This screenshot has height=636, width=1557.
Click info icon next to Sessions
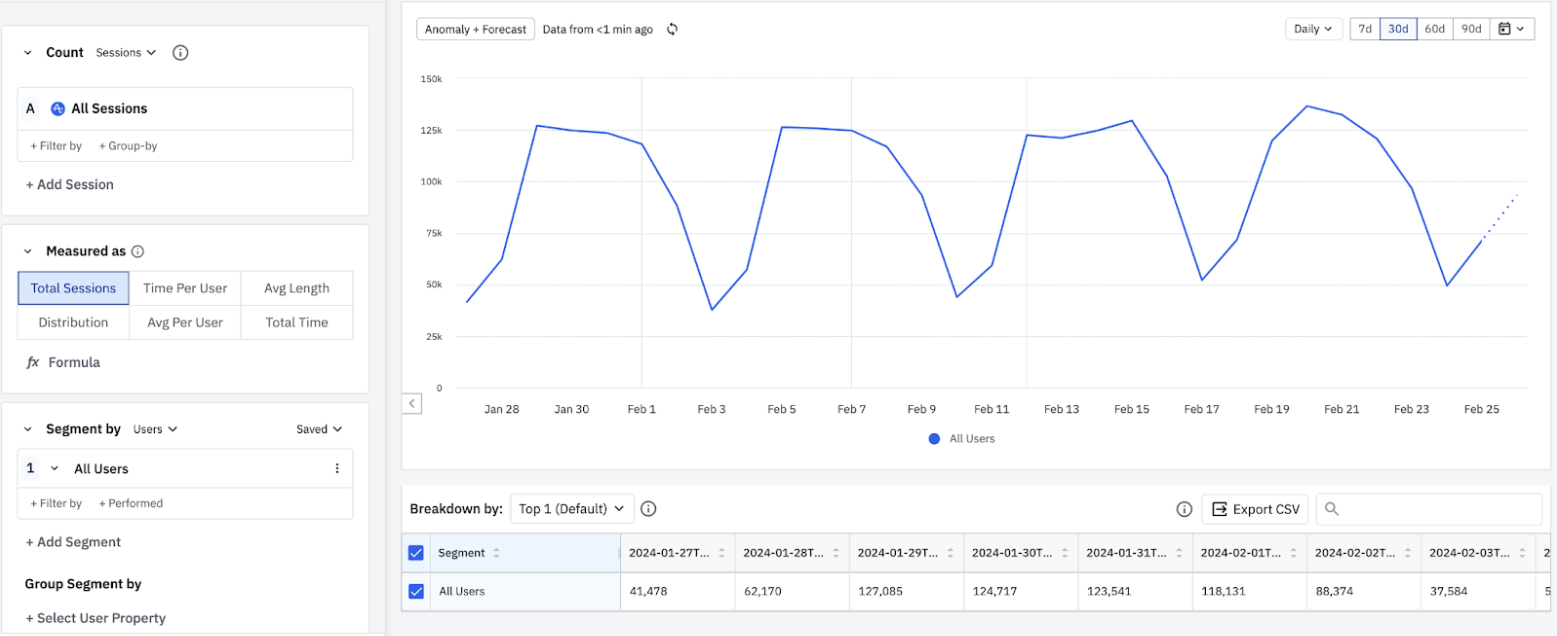pyautogui.click(x=180, y=53)
